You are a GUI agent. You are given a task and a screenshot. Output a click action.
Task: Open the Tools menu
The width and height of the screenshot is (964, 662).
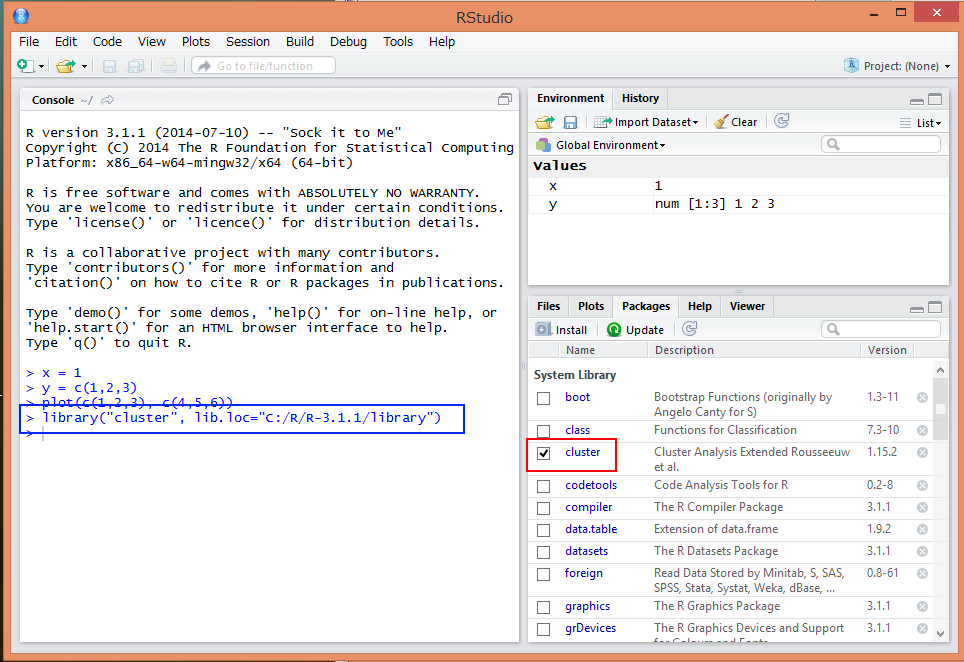point(398,42)
